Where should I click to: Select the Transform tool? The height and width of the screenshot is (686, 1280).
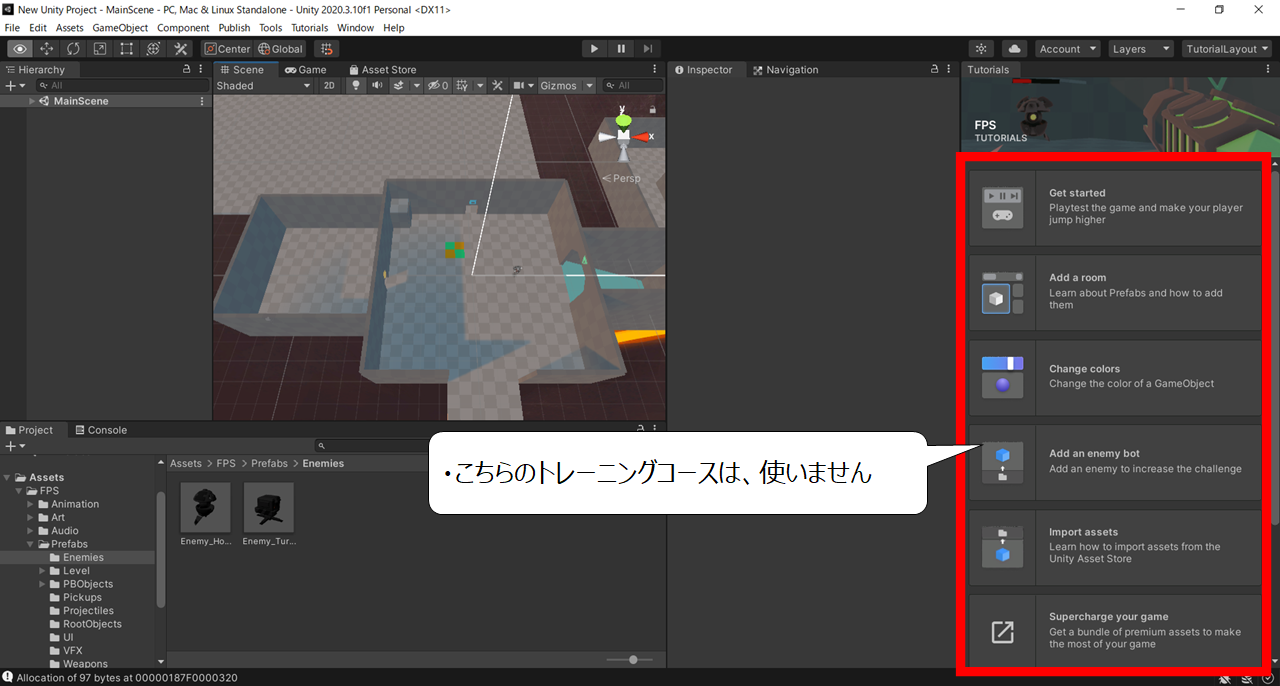[x=153, y=49]
